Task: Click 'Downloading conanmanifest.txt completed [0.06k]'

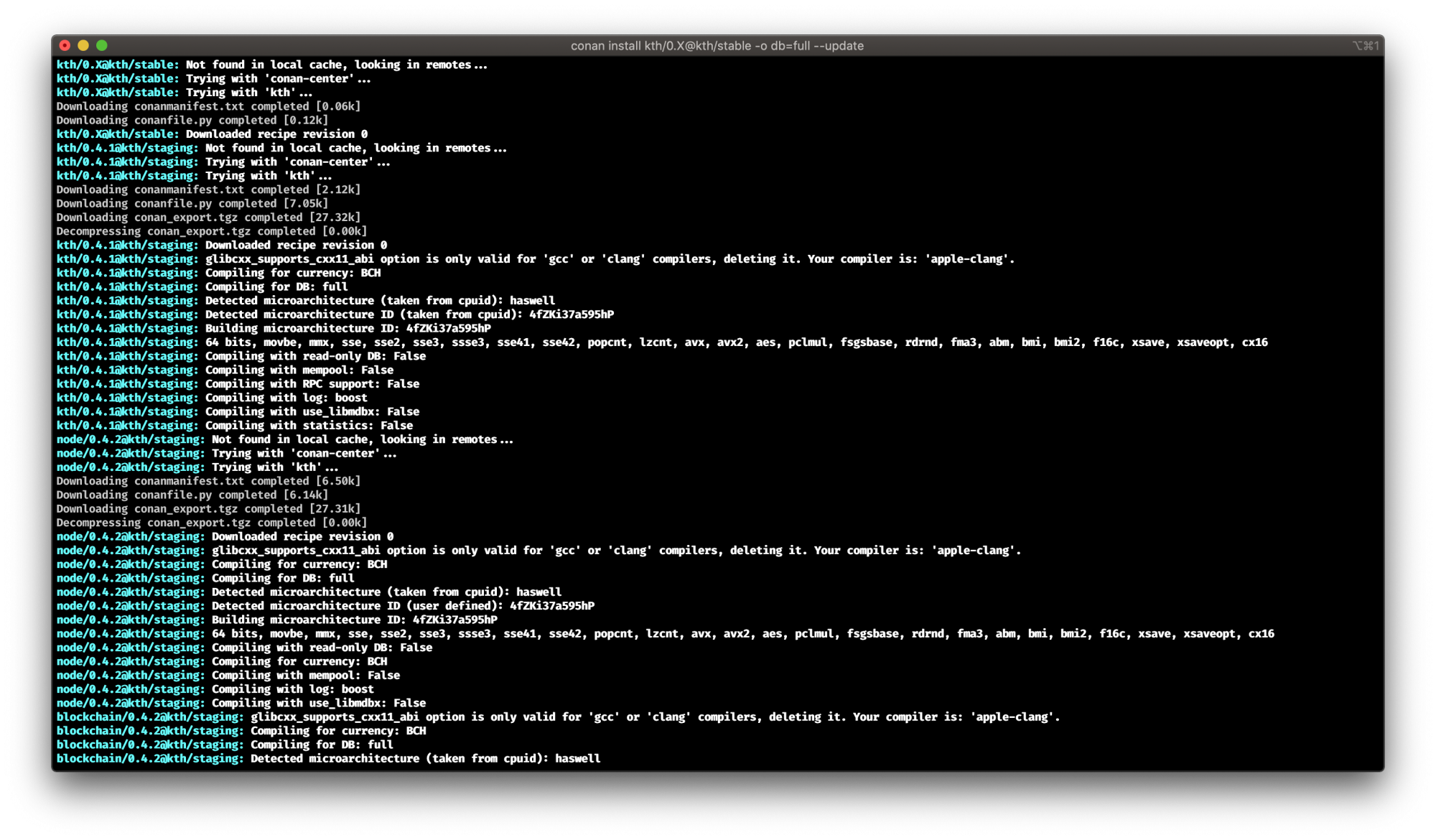Action: (209, 106)
